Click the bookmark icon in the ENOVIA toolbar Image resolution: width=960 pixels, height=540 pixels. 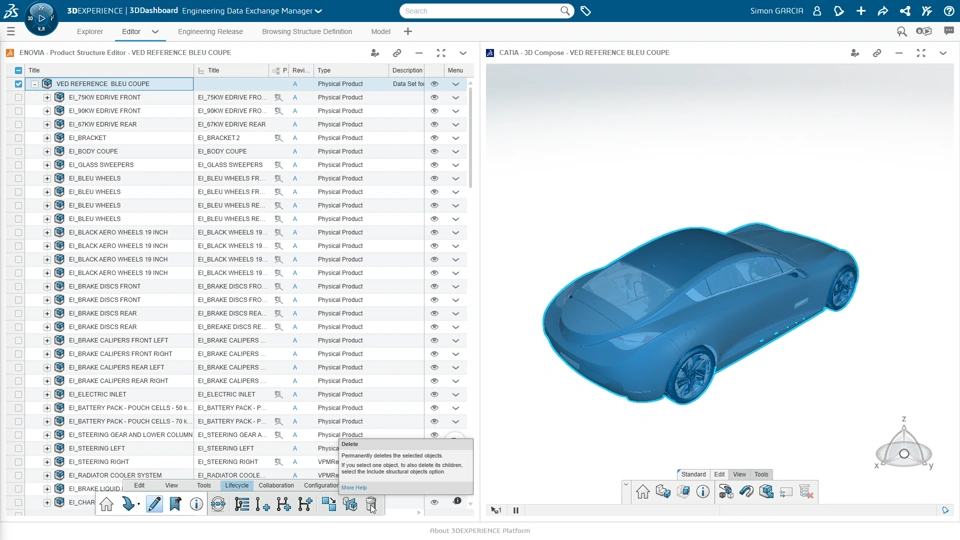175,504
